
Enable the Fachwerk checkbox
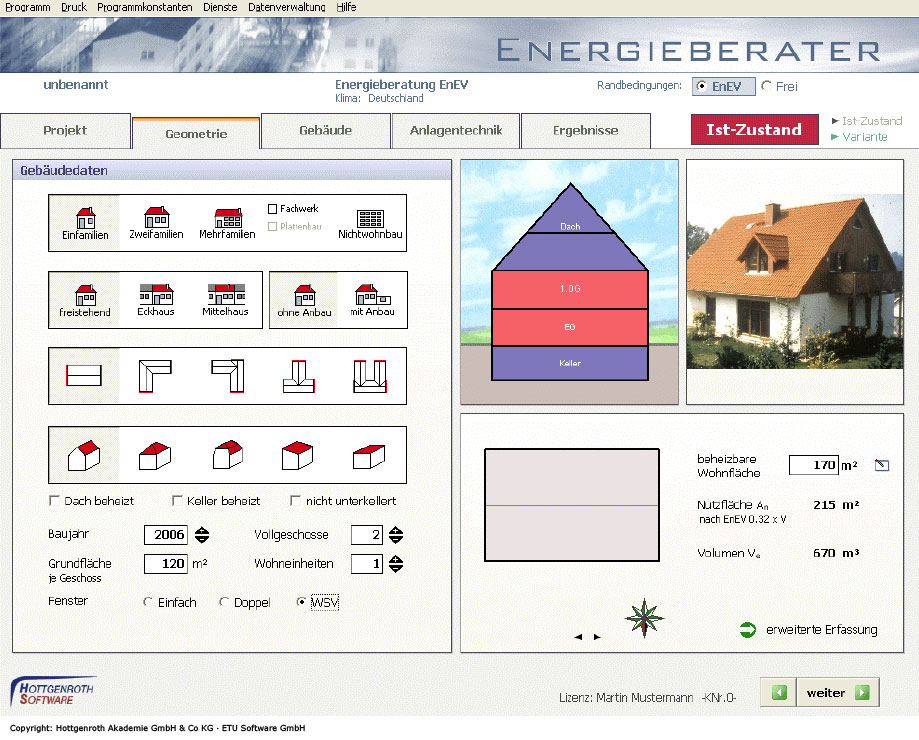point(273,209)
